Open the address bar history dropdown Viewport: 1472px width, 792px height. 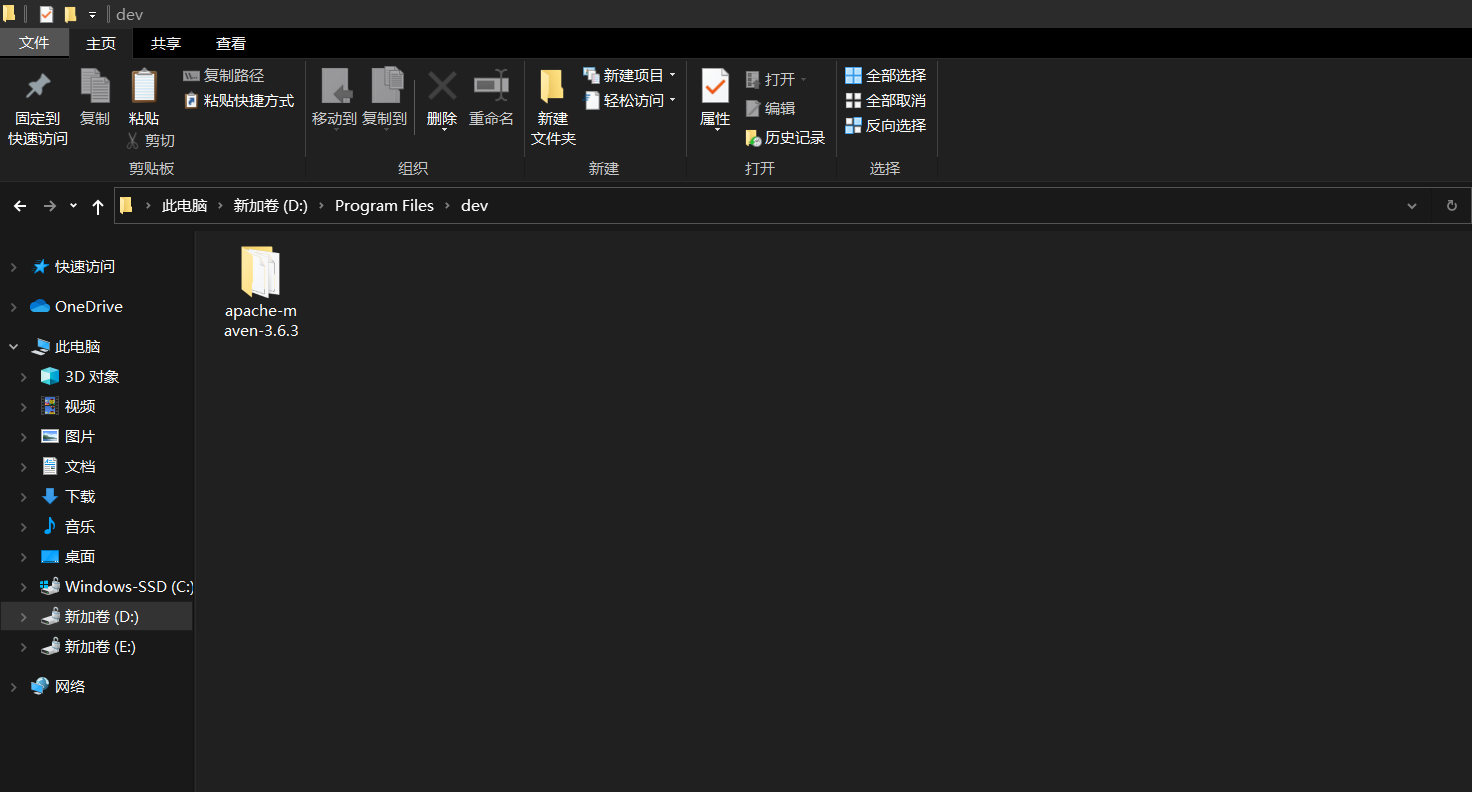(x=1412, y=206)
